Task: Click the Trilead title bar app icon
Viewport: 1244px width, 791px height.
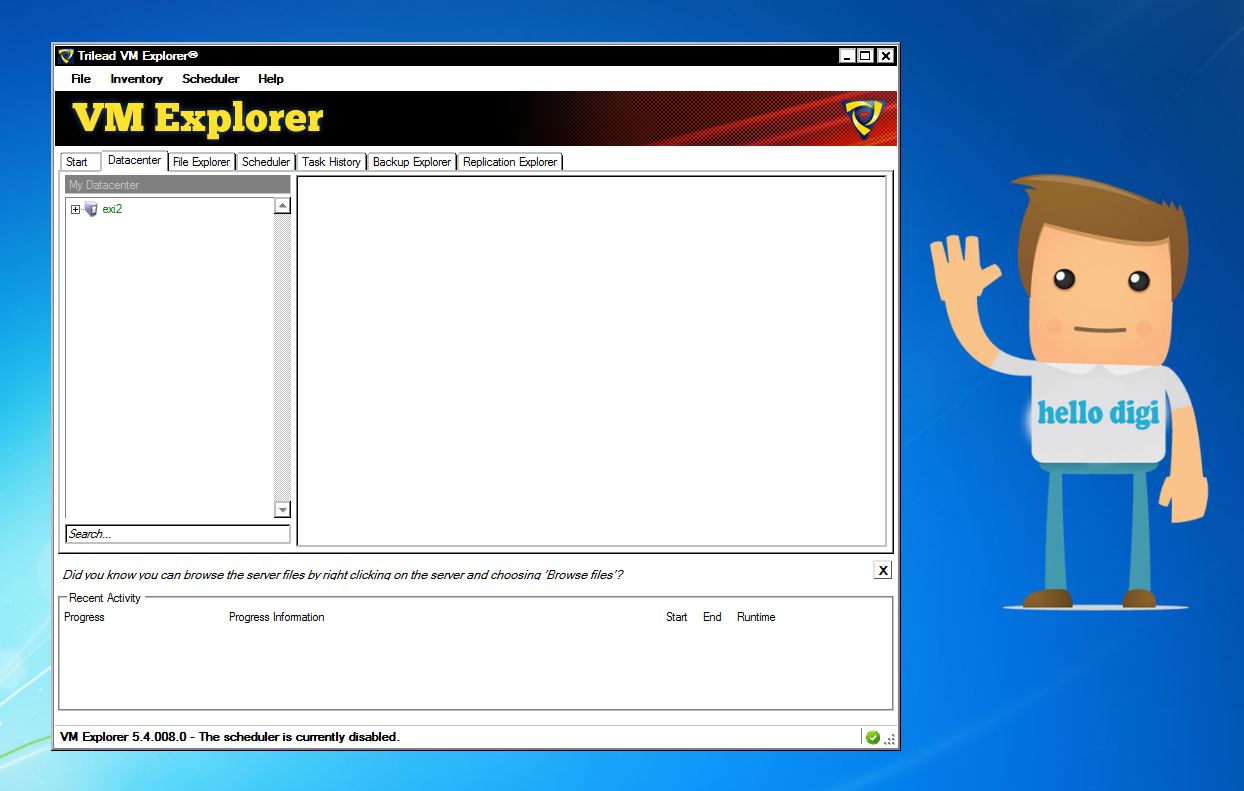Action: [x=66, y=56]
